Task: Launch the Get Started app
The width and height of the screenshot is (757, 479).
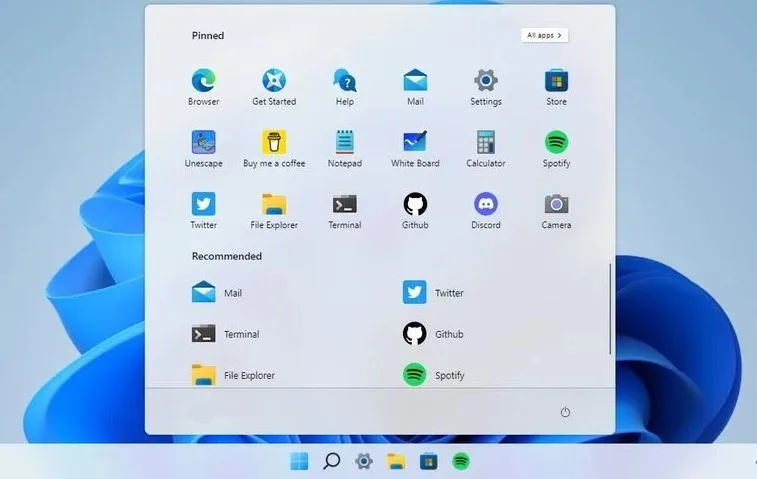Action: coord(274,87)
